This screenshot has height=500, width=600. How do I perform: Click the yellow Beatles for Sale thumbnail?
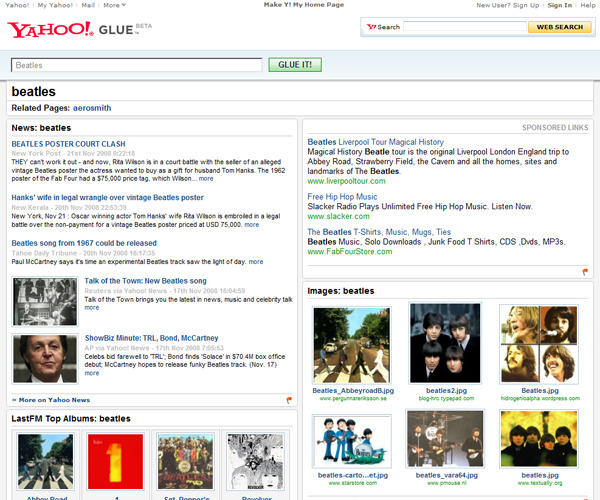[x=539, y=438]
